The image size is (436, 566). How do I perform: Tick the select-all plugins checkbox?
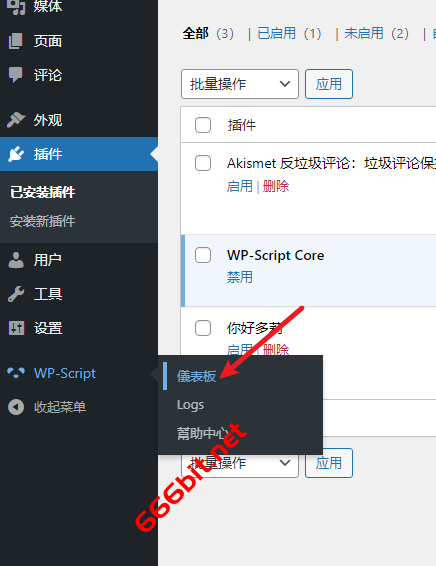coord(203,125)
